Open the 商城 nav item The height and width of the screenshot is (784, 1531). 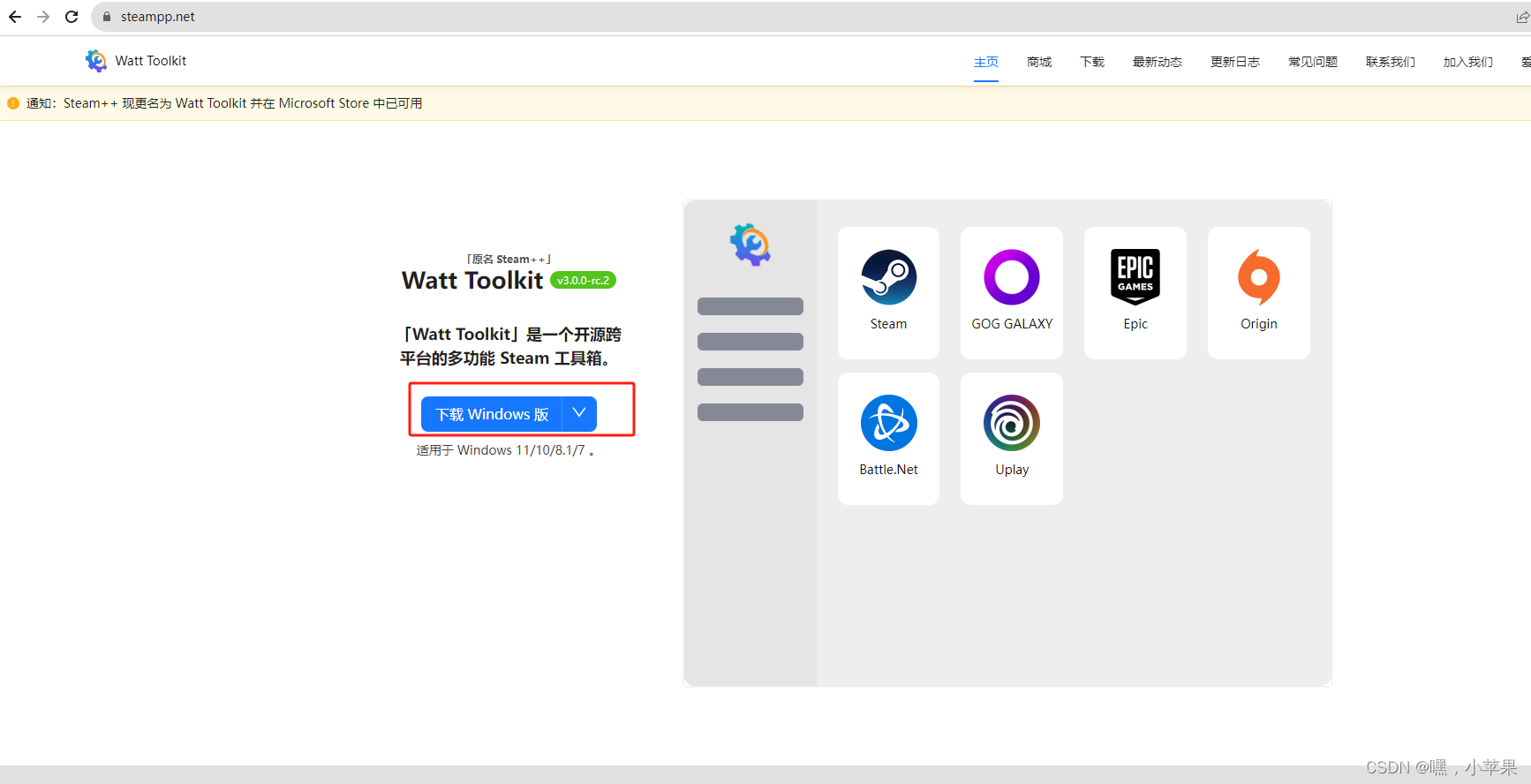[x=1039, y=62]
